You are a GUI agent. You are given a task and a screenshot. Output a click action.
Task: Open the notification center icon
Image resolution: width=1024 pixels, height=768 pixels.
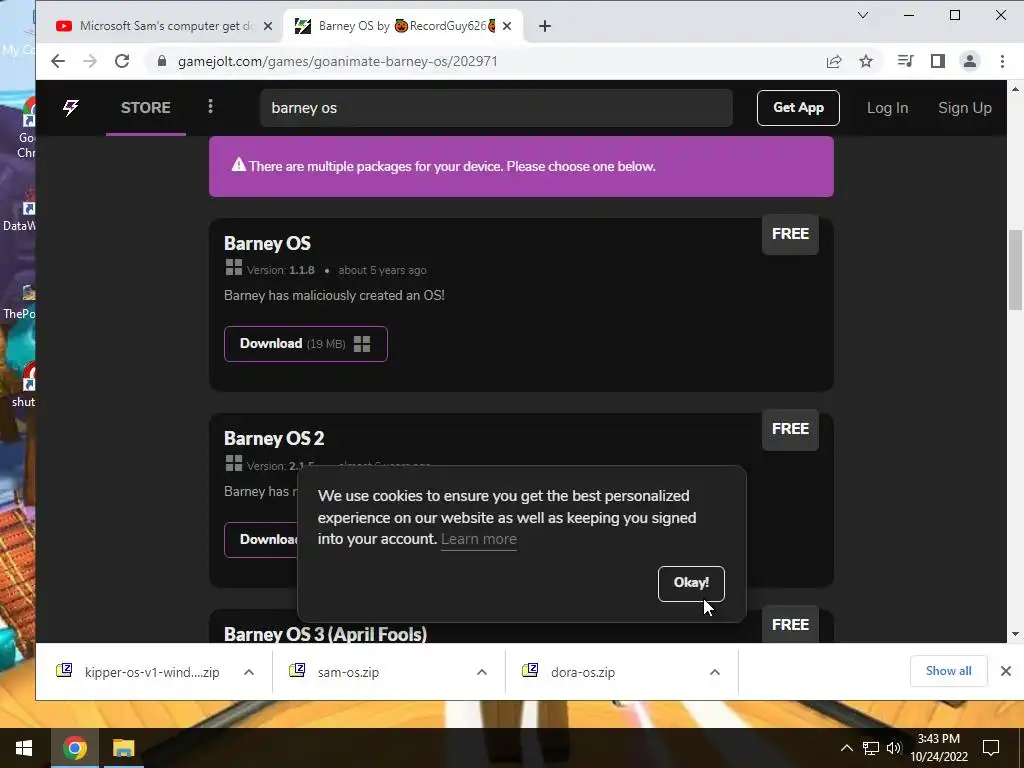pyautogui.click(x=991, y=748)
